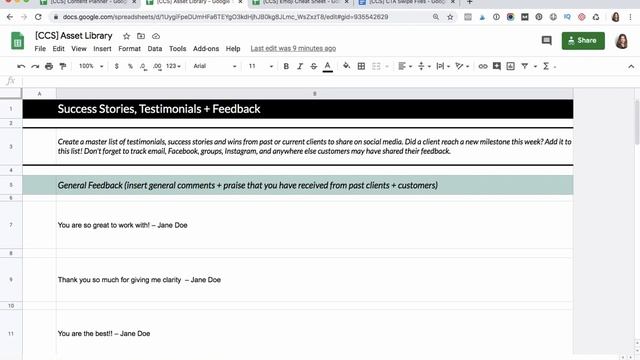The width and height of the screenshot is (640, 360).
Task: Format as currency with dollar icon
Action: [117, 66]
